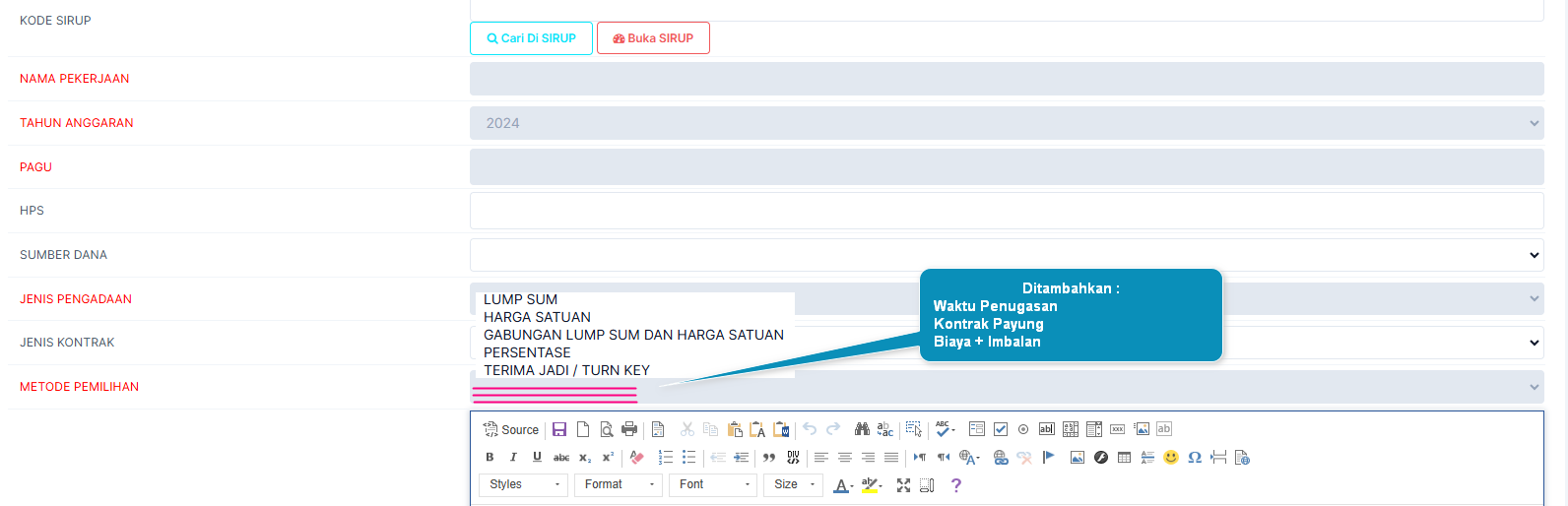
Task: Insert an Anchor flag
Action: point(1048,457)
